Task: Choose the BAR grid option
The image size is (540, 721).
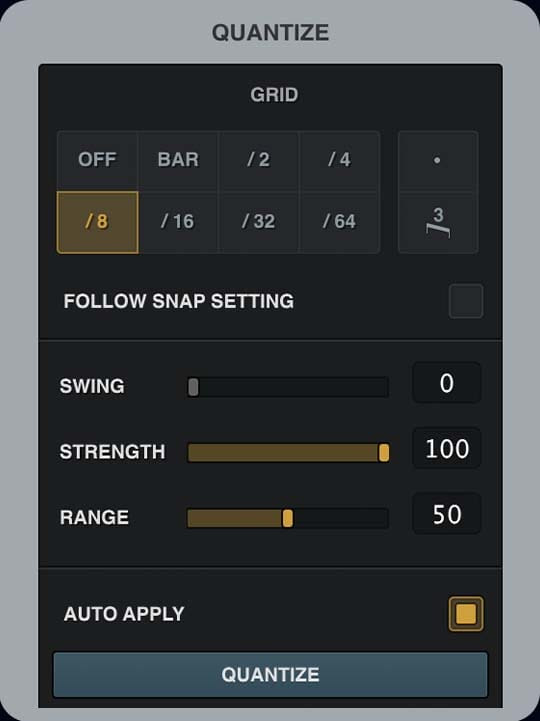Action: coord(178,160)
